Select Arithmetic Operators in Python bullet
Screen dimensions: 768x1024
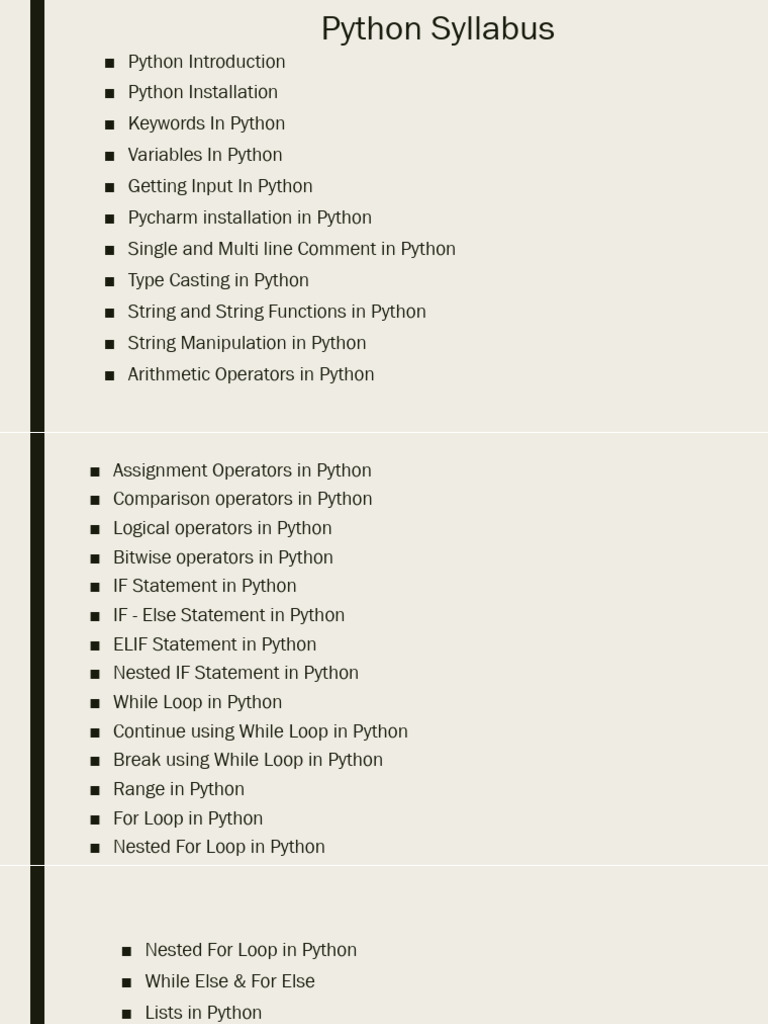click(x=251, y=374)
